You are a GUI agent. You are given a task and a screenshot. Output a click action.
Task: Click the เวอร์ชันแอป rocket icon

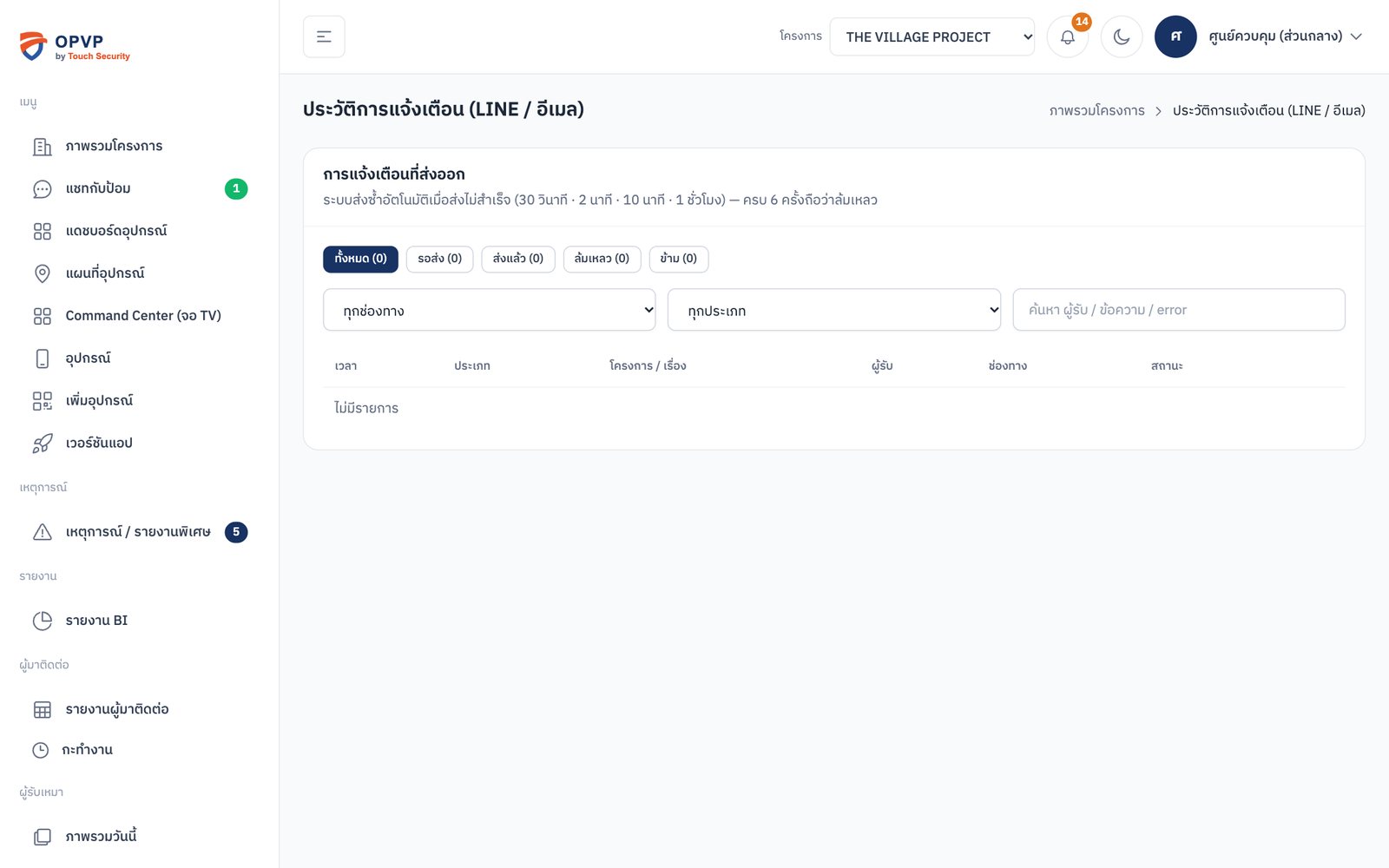42,444
